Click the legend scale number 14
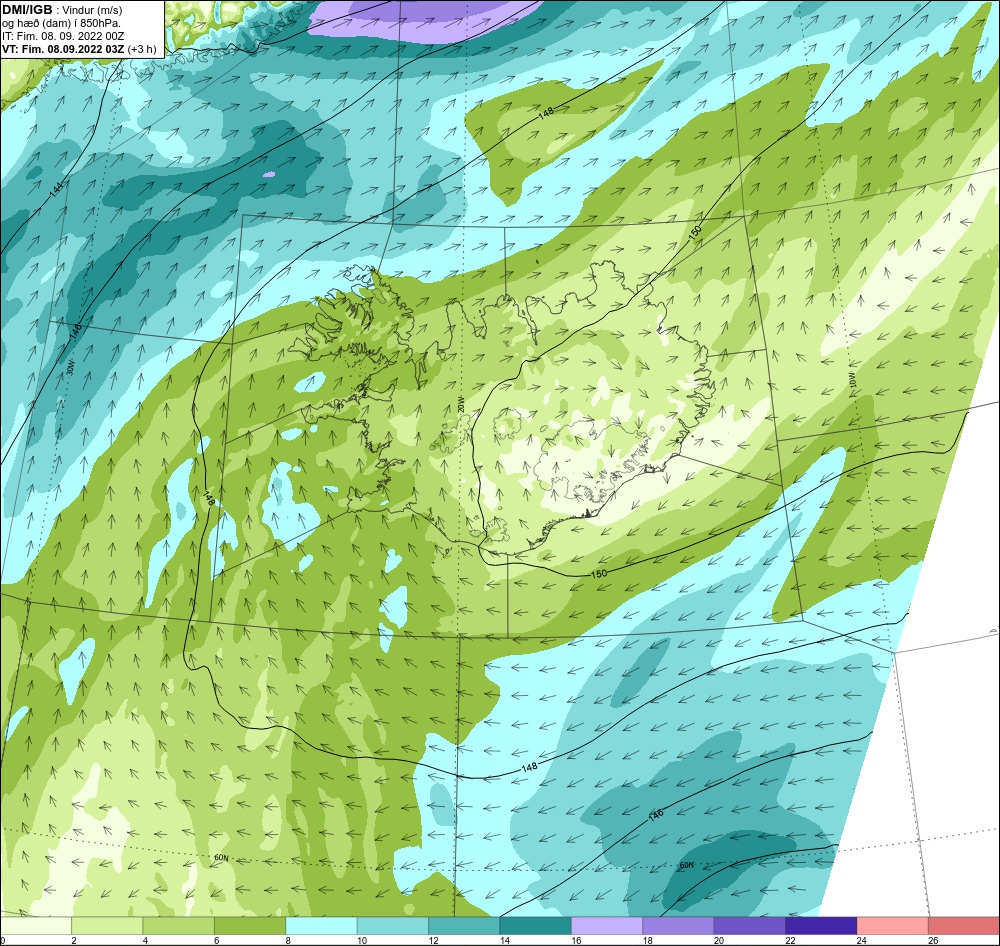 click(x=504, y=940)
